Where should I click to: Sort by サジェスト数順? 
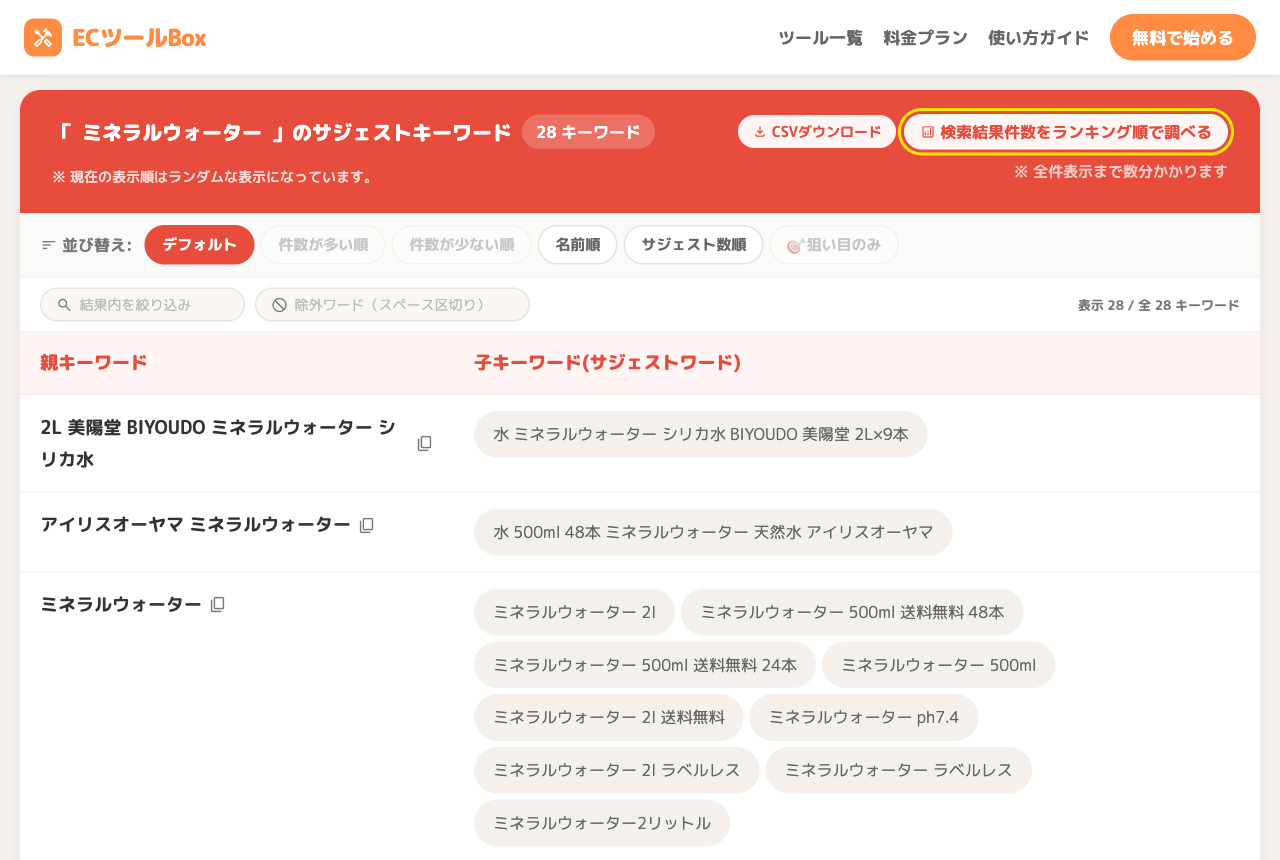click(693, 245)
